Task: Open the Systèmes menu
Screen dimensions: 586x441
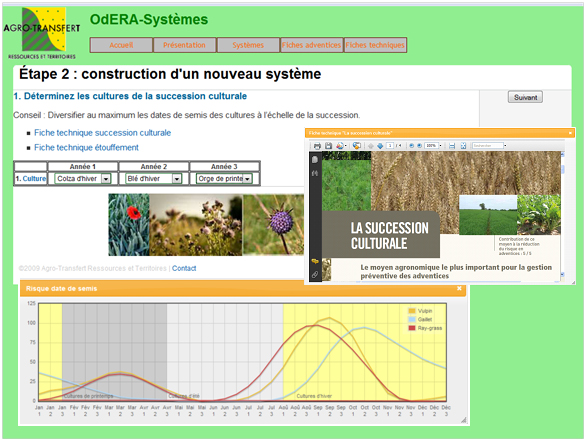Action: click(x=248, y=45)
